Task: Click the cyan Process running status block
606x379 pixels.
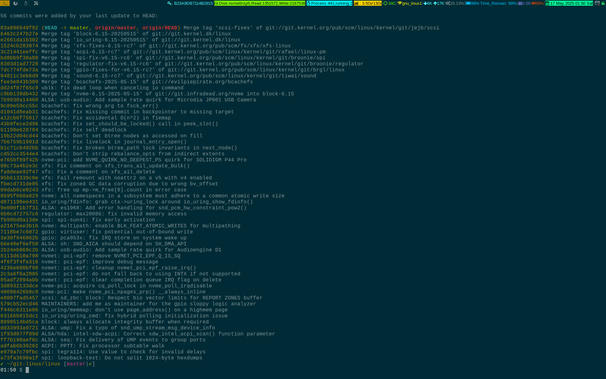Action: tap(330, 3)
